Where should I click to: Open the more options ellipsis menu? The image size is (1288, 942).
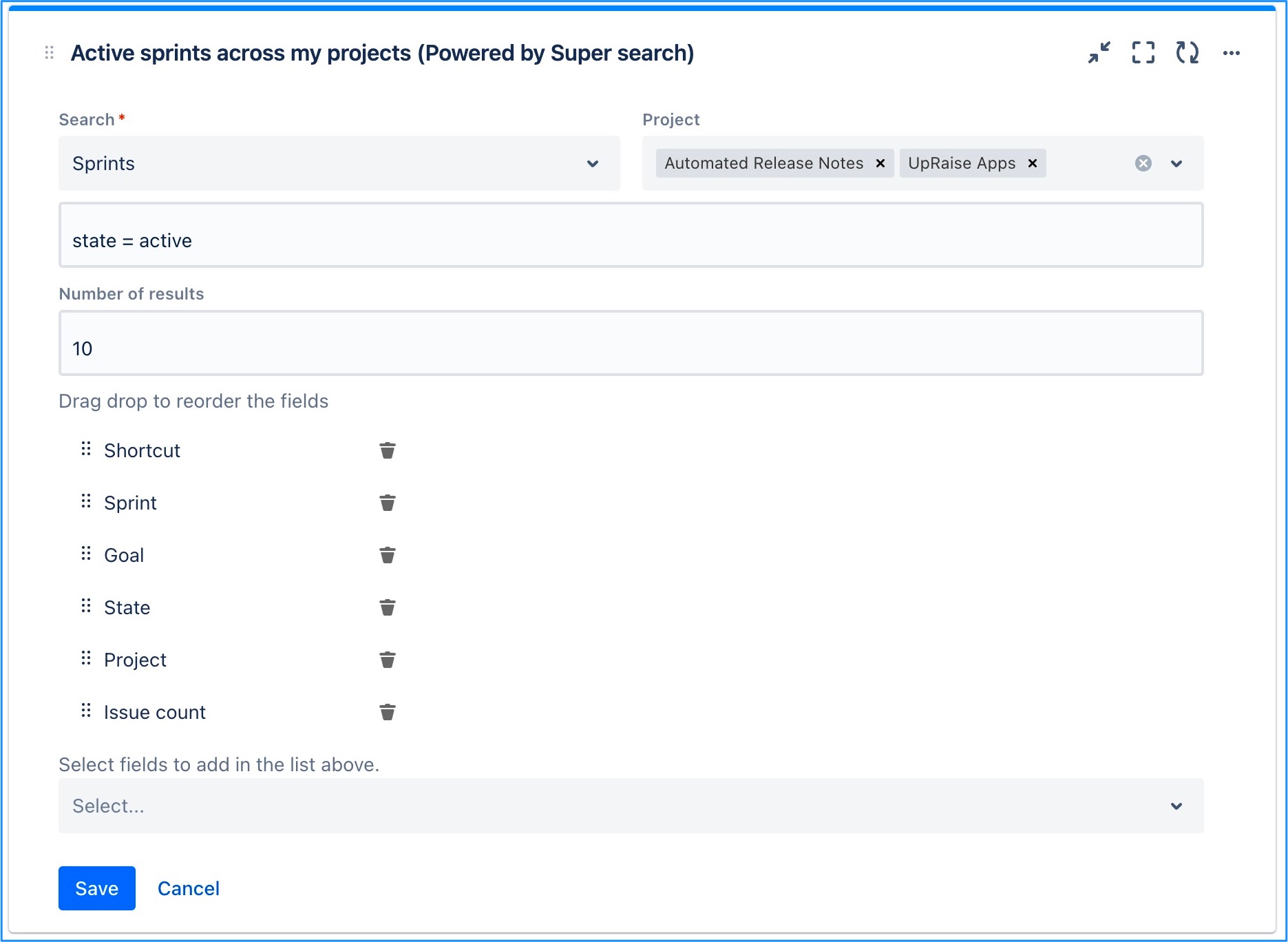[1232, 53]
